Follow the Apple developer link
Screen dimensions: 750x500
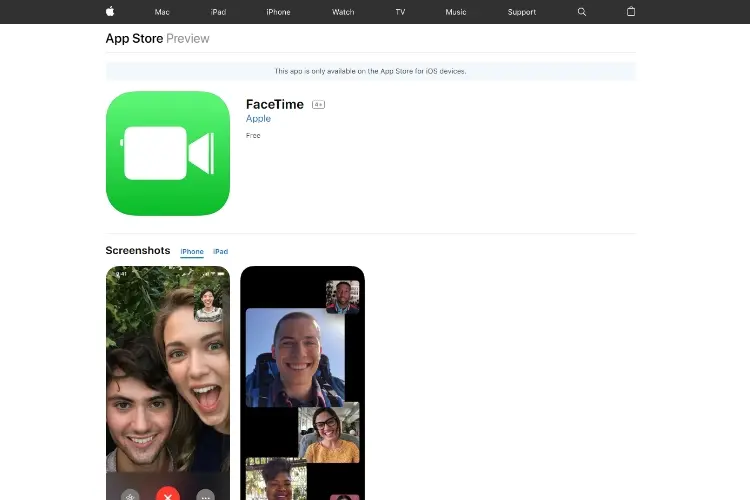pos(258,119)
